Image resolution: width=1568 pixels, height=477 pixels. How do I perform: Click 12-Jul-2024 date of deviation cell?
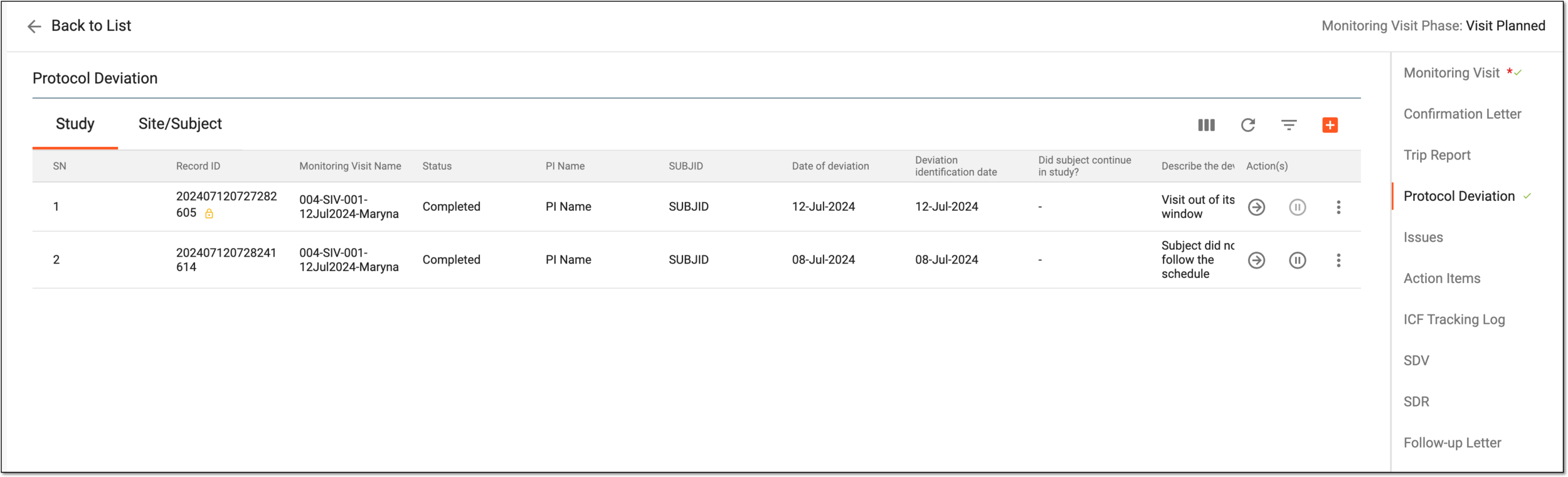click(824, 206)
